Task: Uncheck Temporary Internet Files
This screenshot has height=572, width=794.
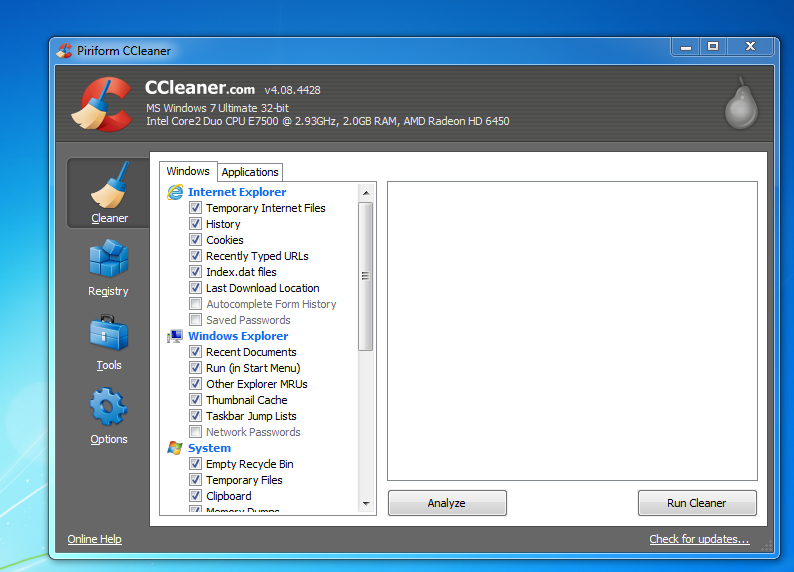Action: 195,208
